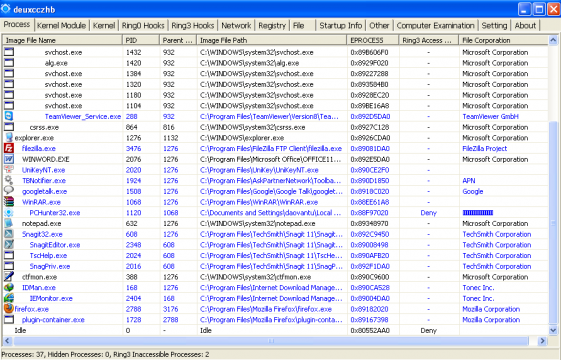Click the SnagitEditor.exe icon
Image resolution: width=561 pixels, height=360 pixels.
[x=9, y=245]
